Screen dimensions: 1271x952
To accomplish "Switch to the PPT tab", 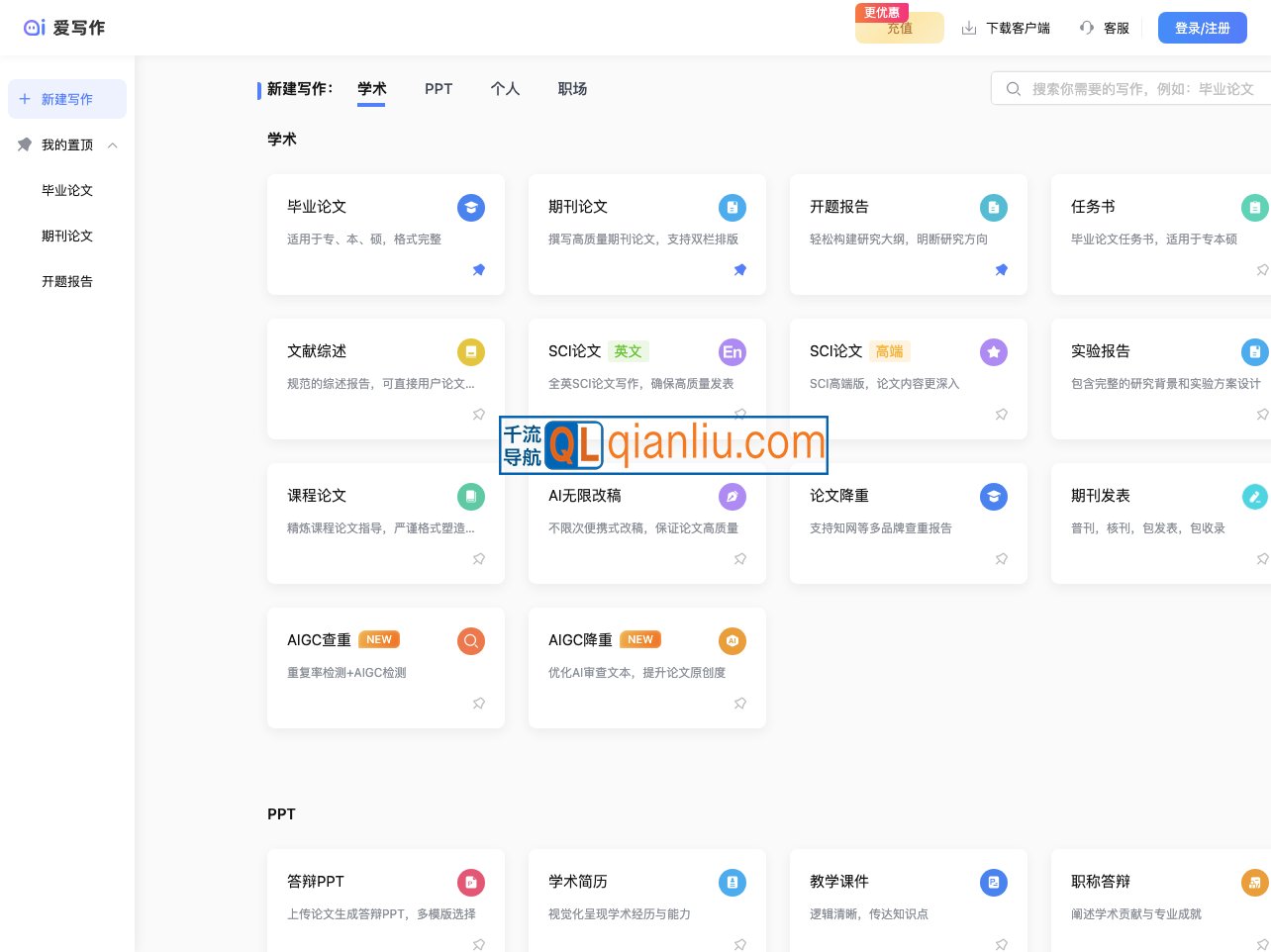I will tap(439, 89).
